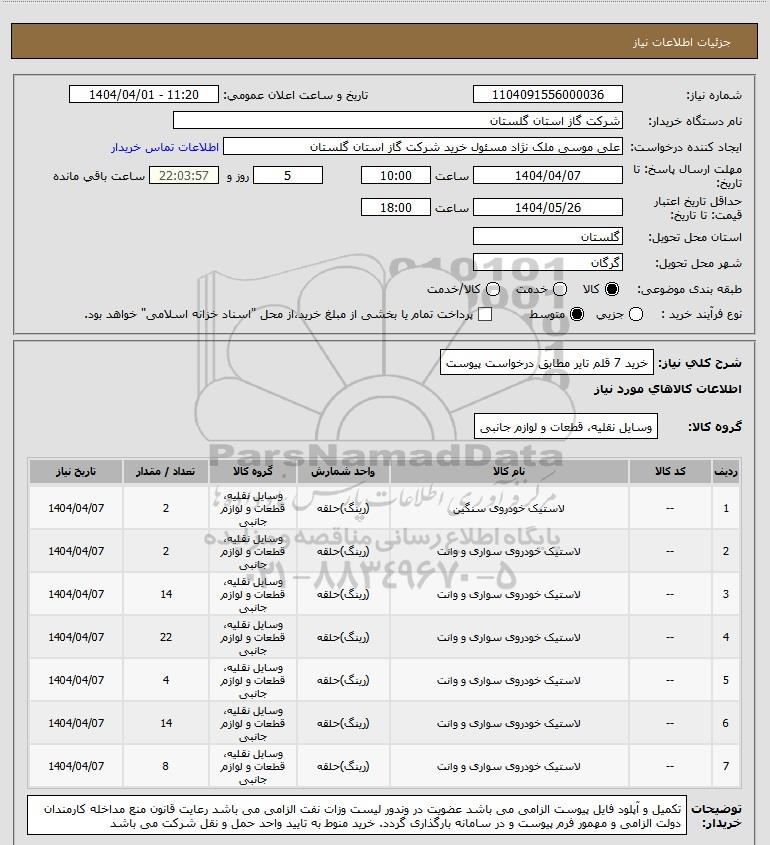Click the validity time field 18:00
The image size is (770, 845).
[396, 207]
